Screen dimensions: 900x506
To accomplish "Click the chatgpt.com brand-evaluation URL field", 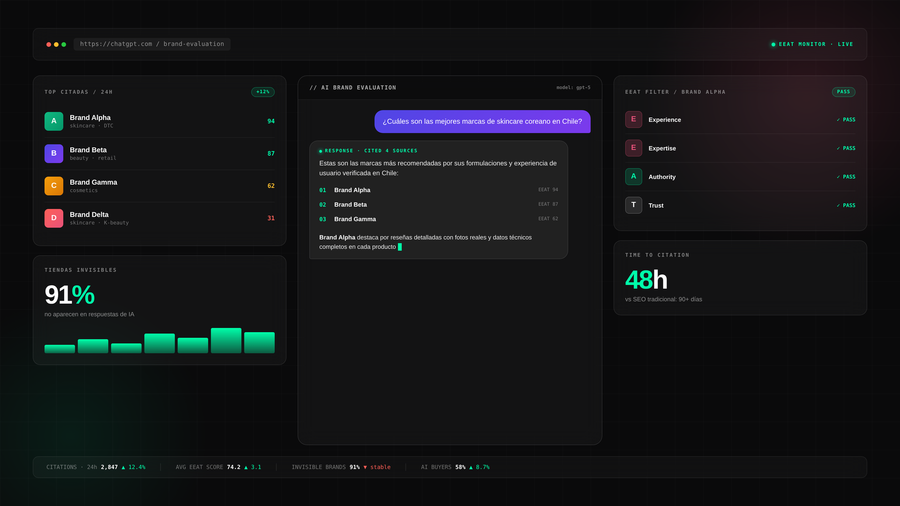I will (x=152, y=44).
